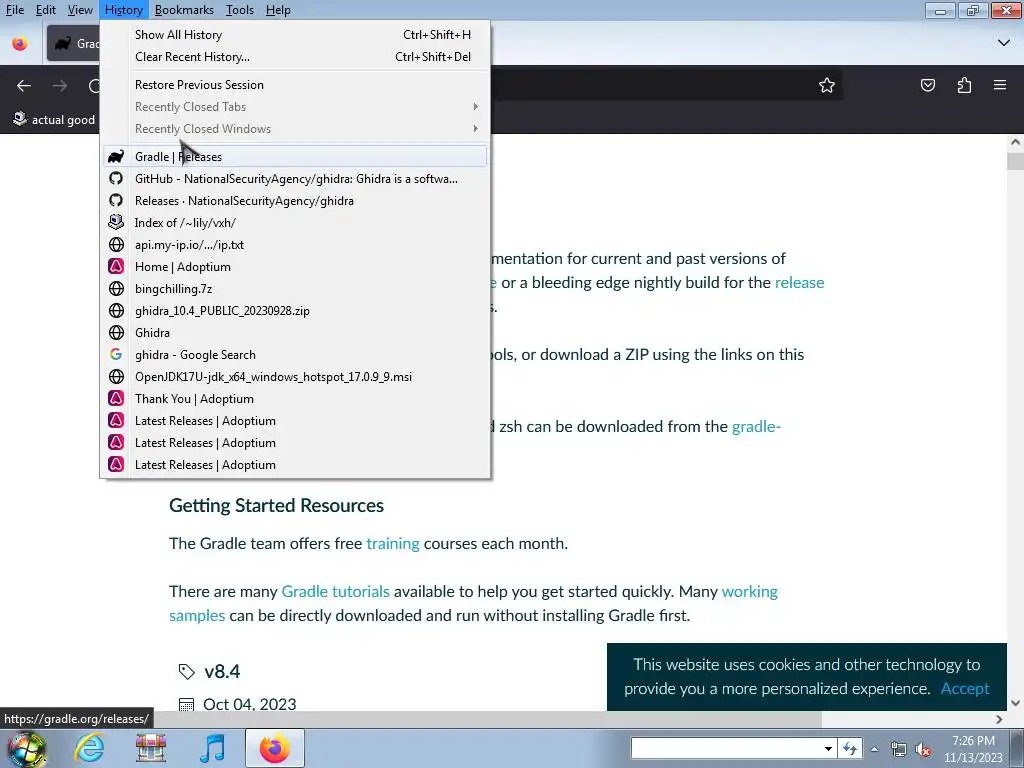Open the Tools menu
Image resolution: width=1024 pixels, height=768 pixels.
coord(239,10)
